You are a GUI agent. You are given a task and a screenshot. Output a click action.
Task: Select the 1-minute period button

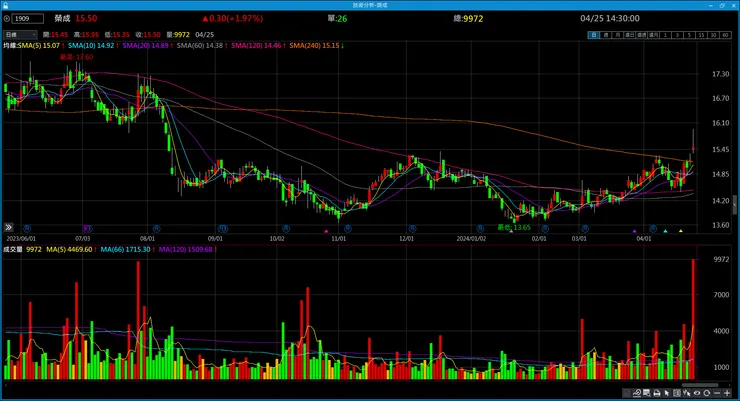click(x=665, y=35)
